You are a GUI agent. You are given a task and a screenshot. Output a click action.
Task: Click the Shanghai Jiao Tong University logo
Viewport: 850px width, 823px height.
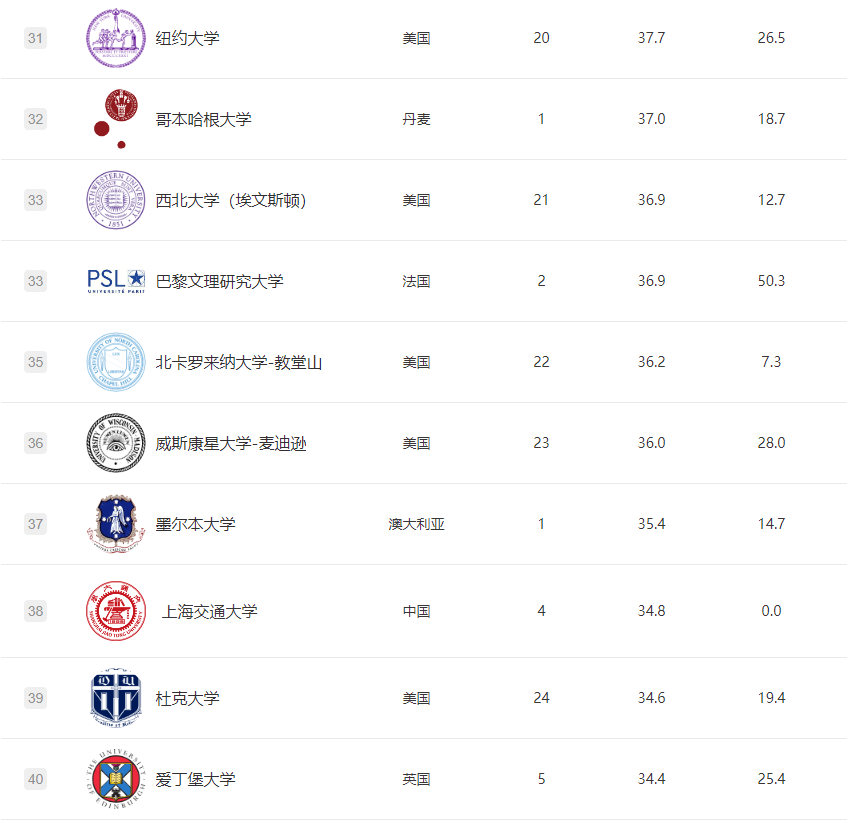click(116, 611)
